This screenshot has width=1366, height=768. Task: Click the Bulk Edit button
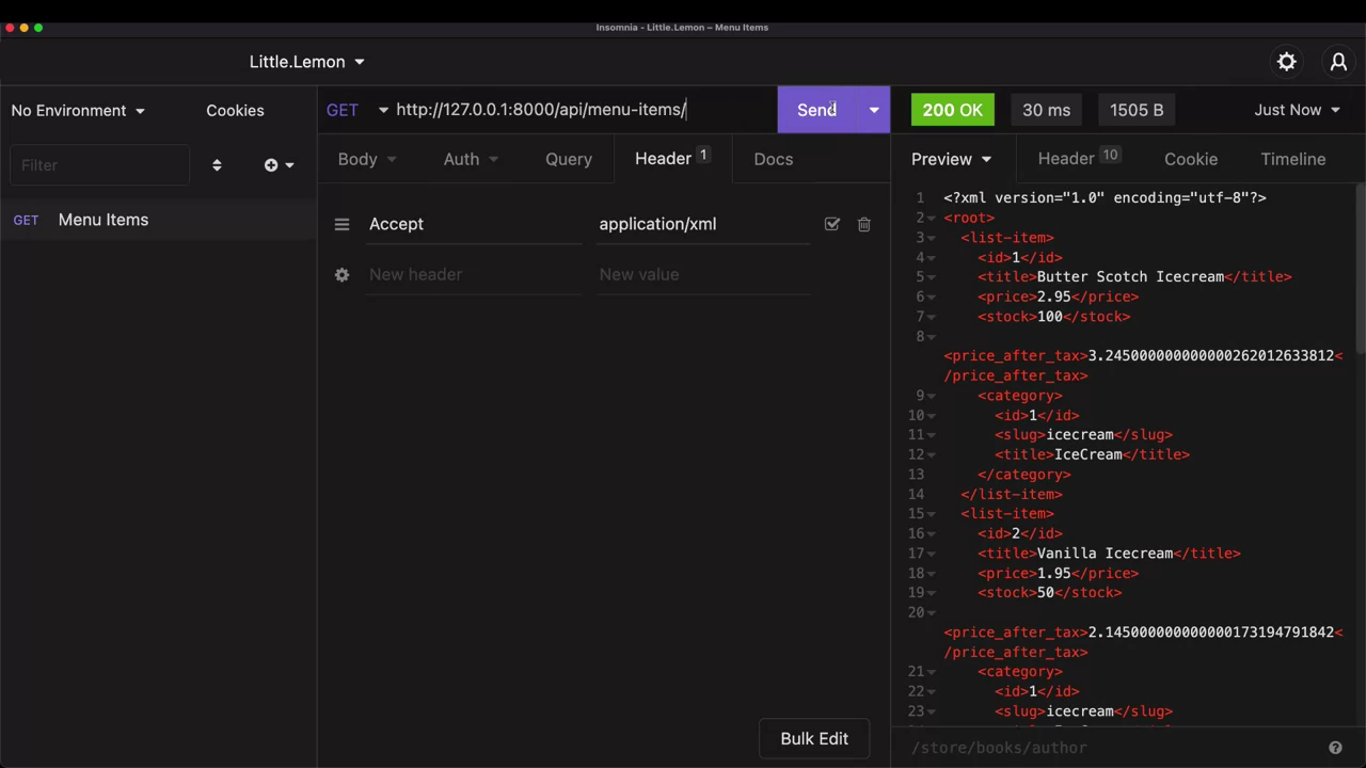[814, 739]
